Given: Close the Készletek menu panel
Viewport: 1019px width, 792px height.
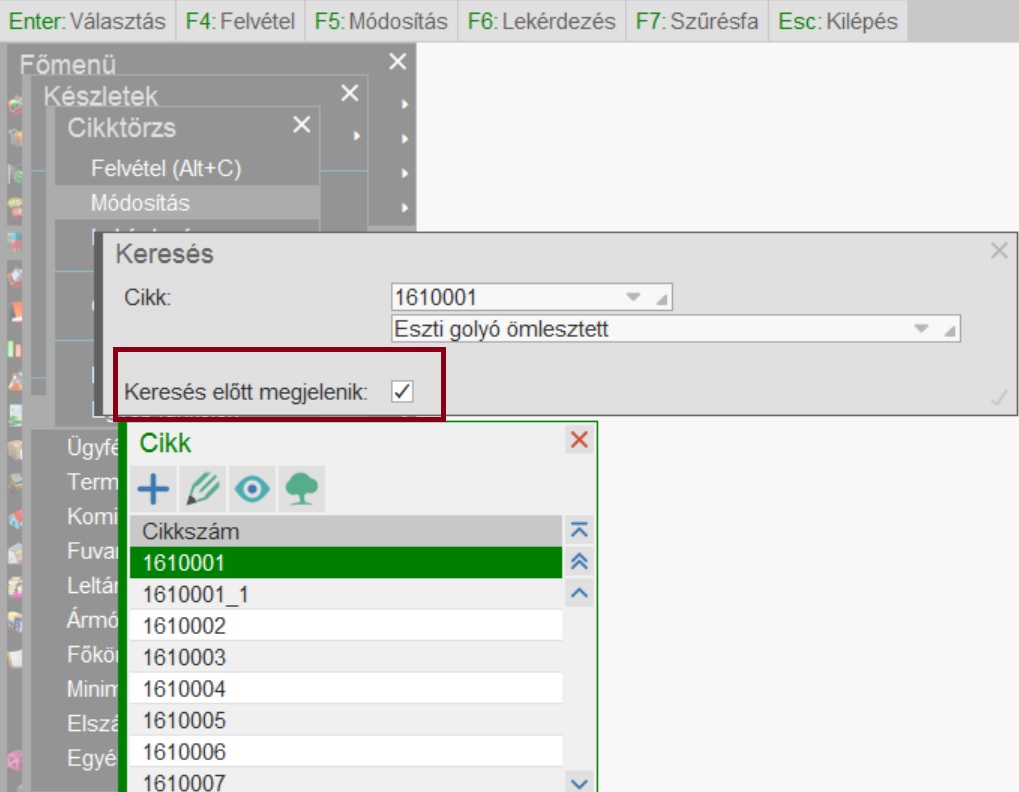Looking at the screenshot, I should [350, 93].
